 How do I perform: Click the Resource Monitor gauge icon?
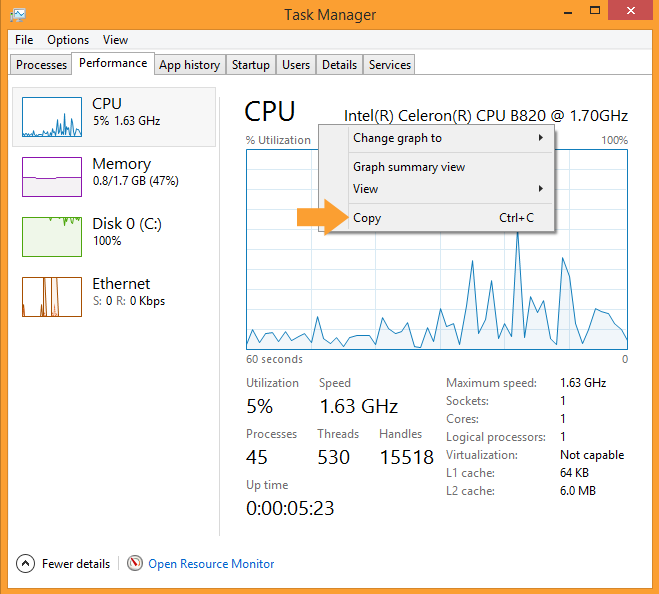(x=135, y=563)
